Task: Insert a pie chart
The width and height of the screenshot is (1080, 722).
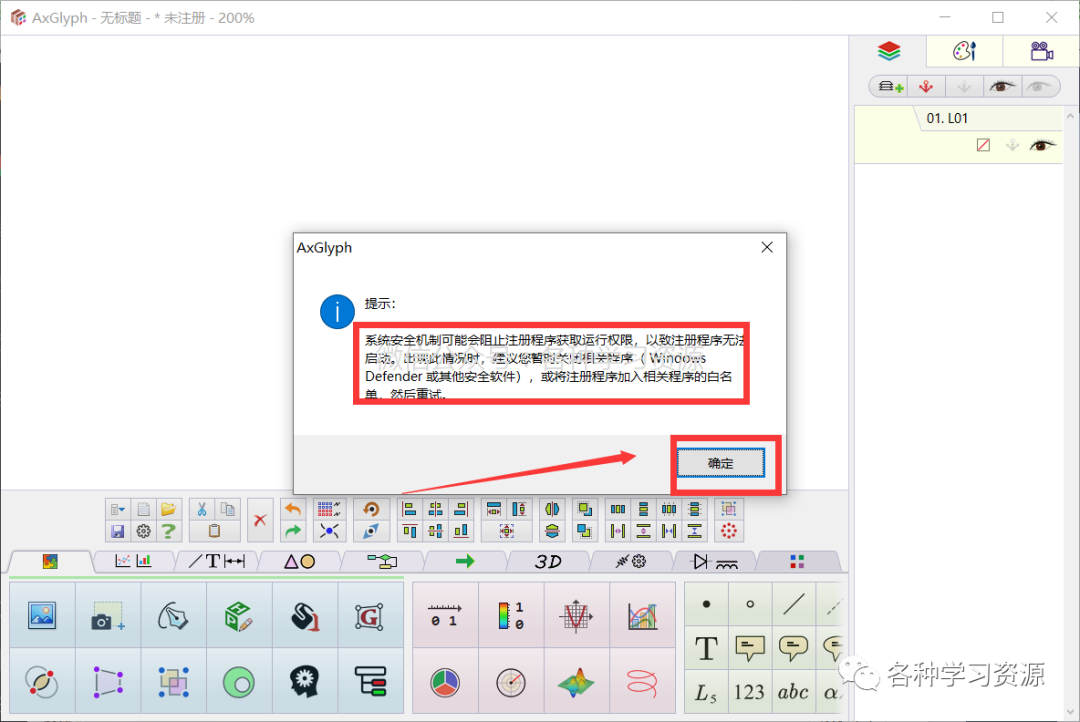Action: pyautogui.click(x=444, y=681)
